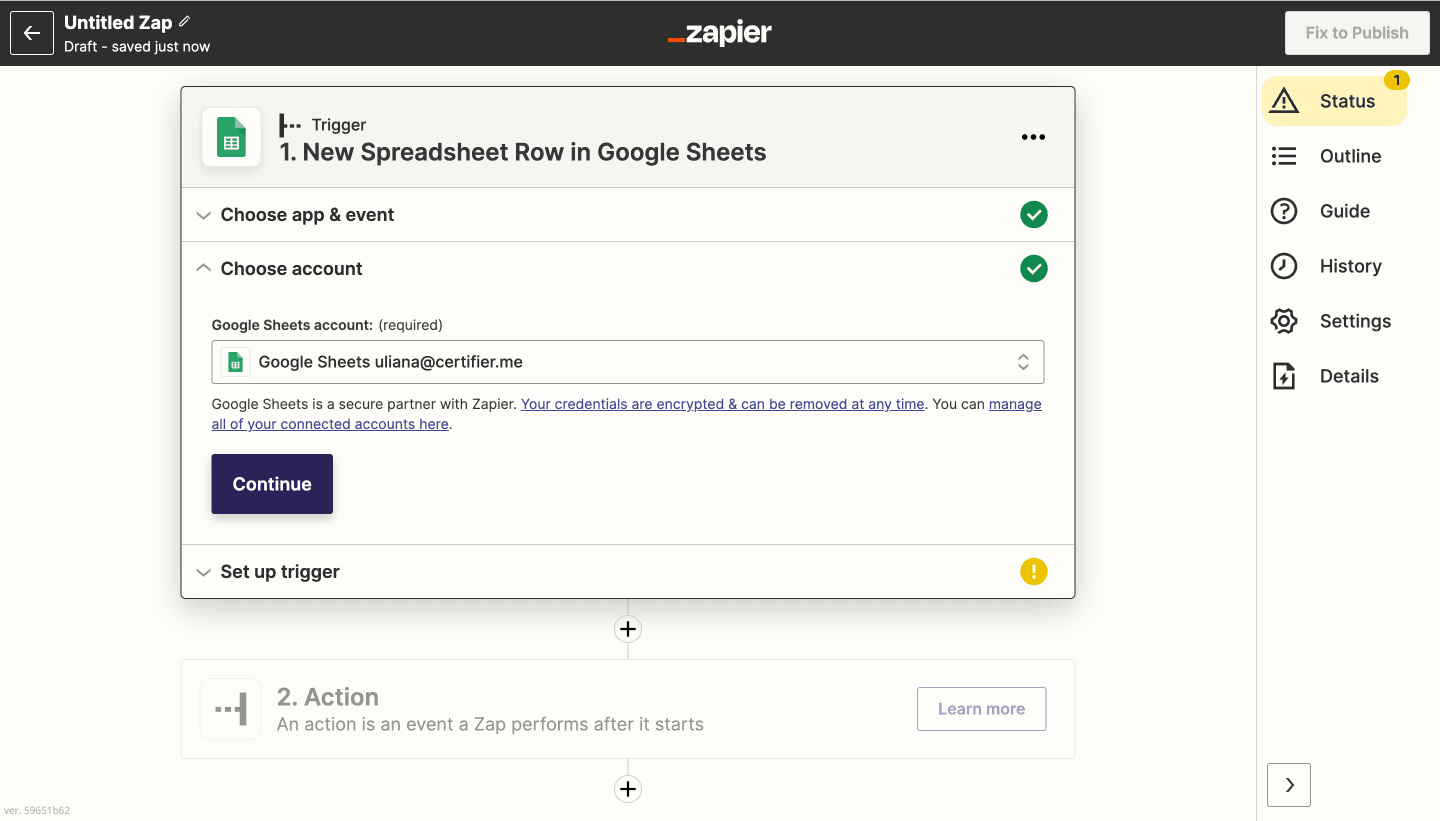Click the plus button below Action step
The width and height of the screenshot is (1440, 821).
pos(628,789)
